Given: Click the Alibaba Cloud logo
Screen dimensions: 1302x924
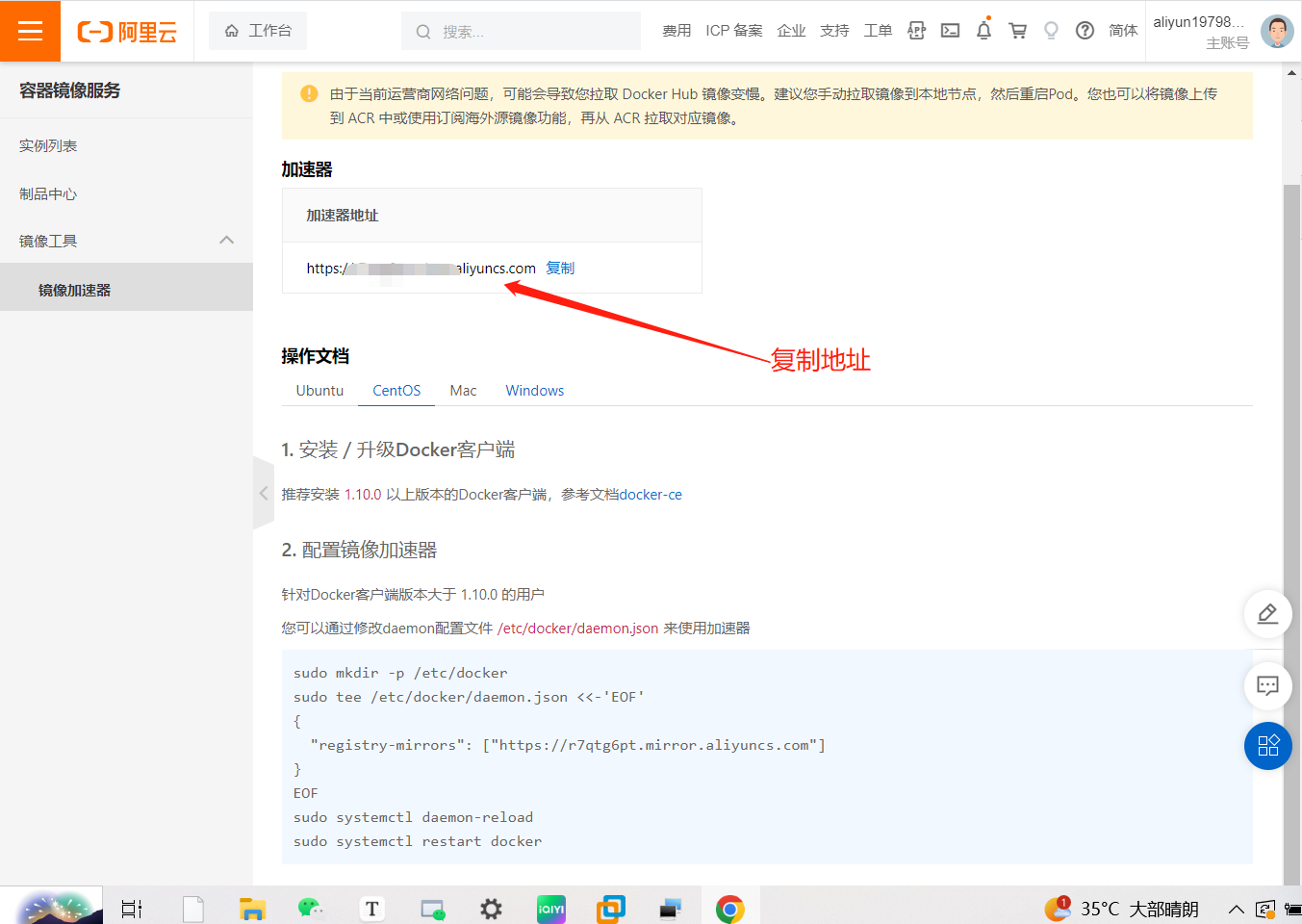Looking at the screenshot, I should pyautogui.click(x=127, y=32).
